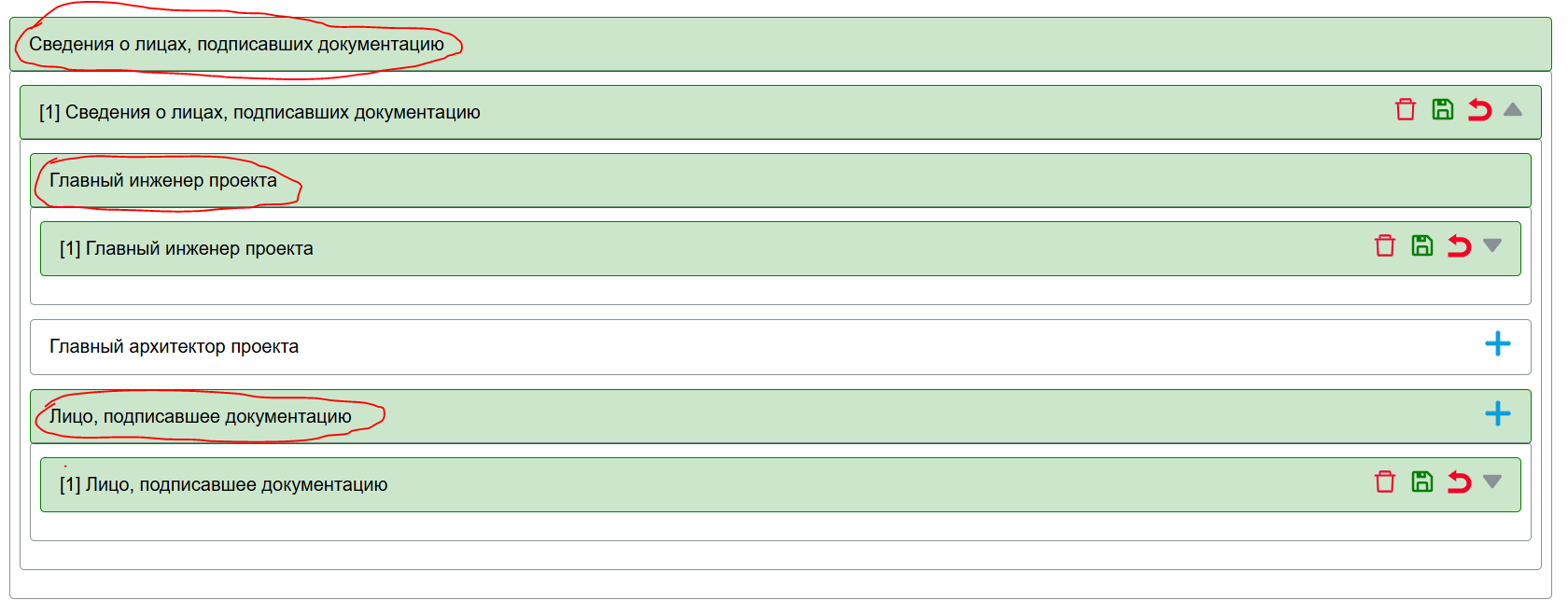Viewport: 1568px width, 614px height.
Task: Select the '[1] Главный инженер проекта' row label
Action: point(187,248)
